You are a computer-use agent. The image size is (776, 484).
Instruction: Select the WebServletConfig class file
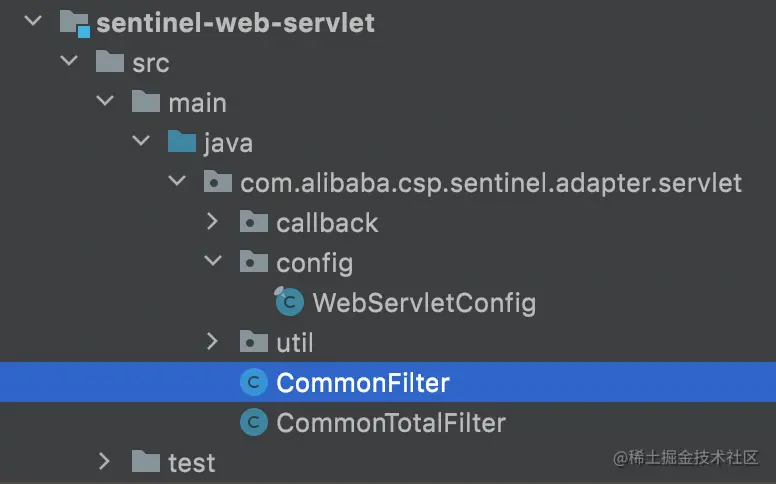click(x=424, y=302)
